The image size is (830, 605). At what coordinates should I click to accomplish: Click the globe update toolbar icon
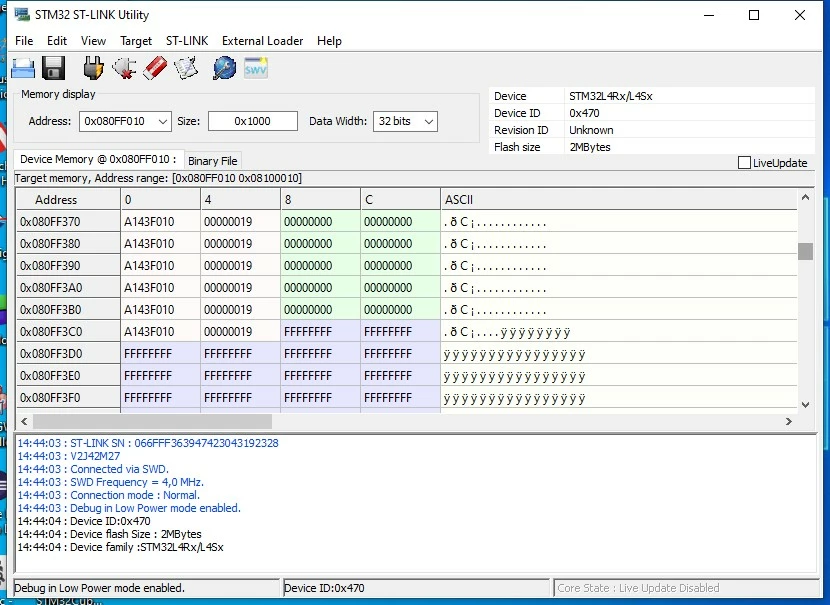[224, 68]
